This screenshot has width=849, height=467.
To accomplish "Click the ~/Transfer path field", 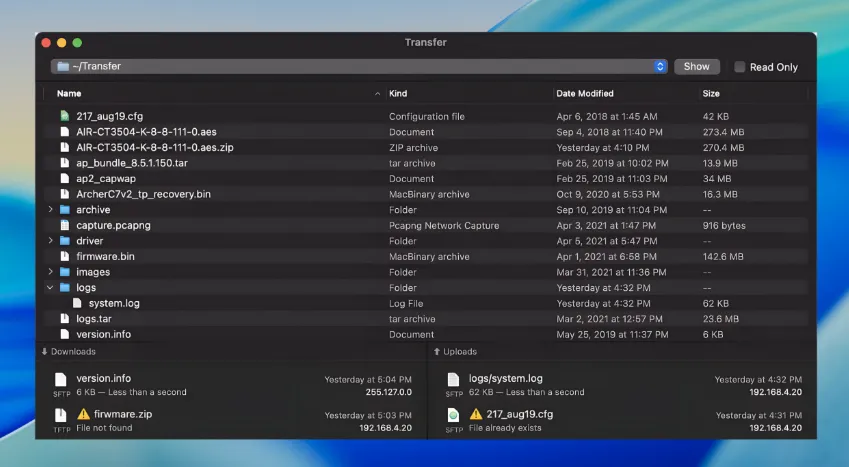I will coord(358,67).
